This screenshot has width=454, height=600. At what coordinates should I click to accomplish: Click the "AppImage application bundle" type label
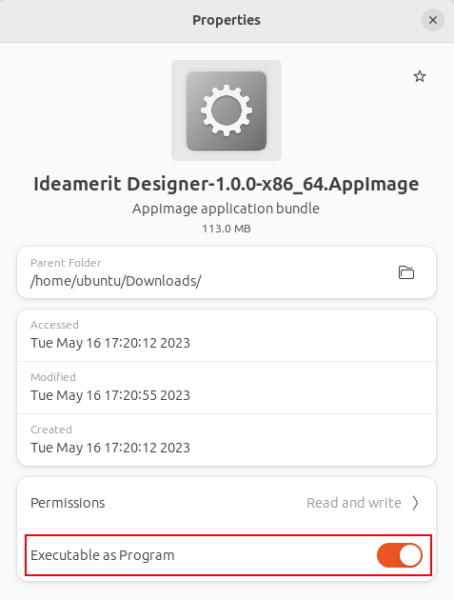pyautogui.click(x=226, y=209)
